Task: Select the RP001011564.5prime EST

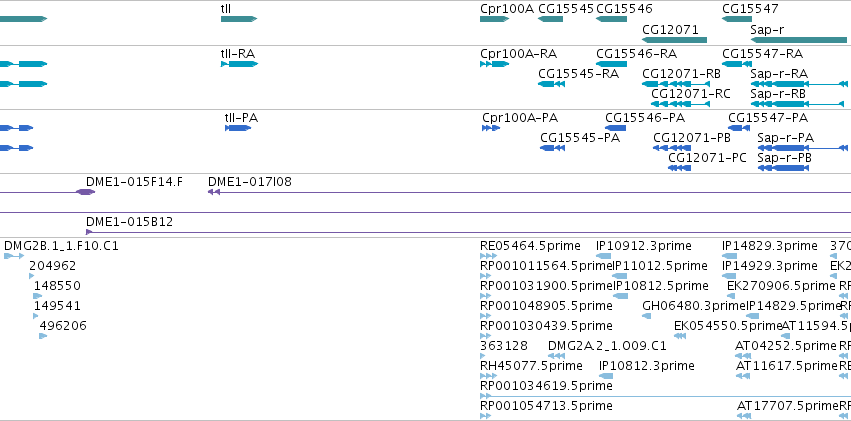Action: (x=486, y=276)
